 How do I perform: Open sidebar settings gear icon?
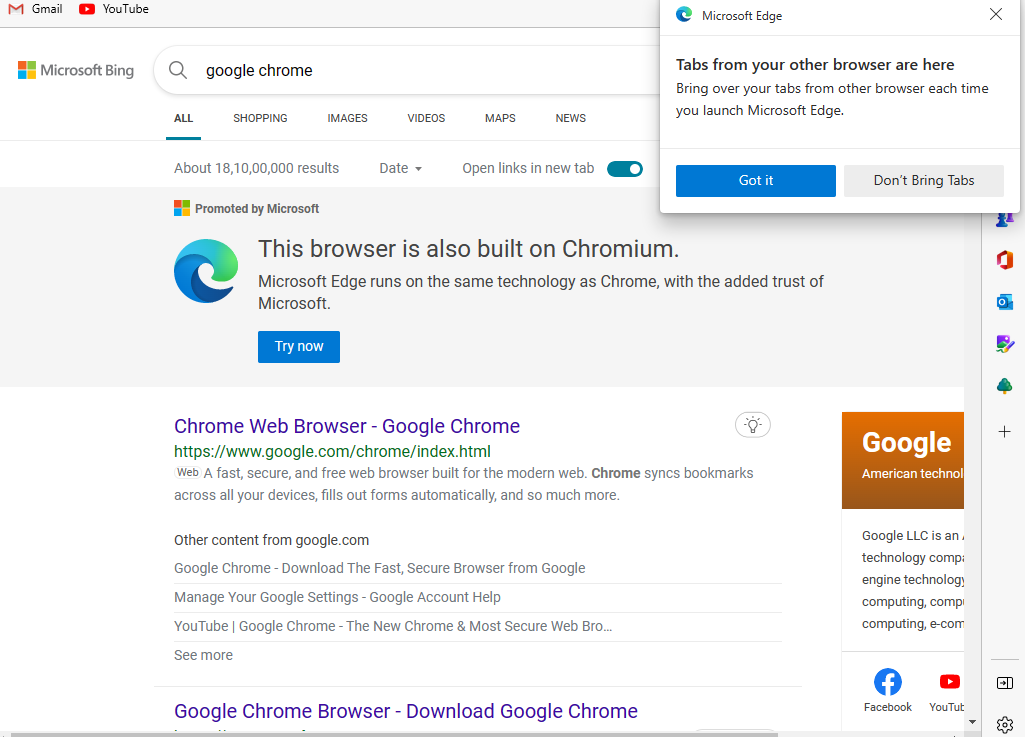click(x=1005, y=724)
